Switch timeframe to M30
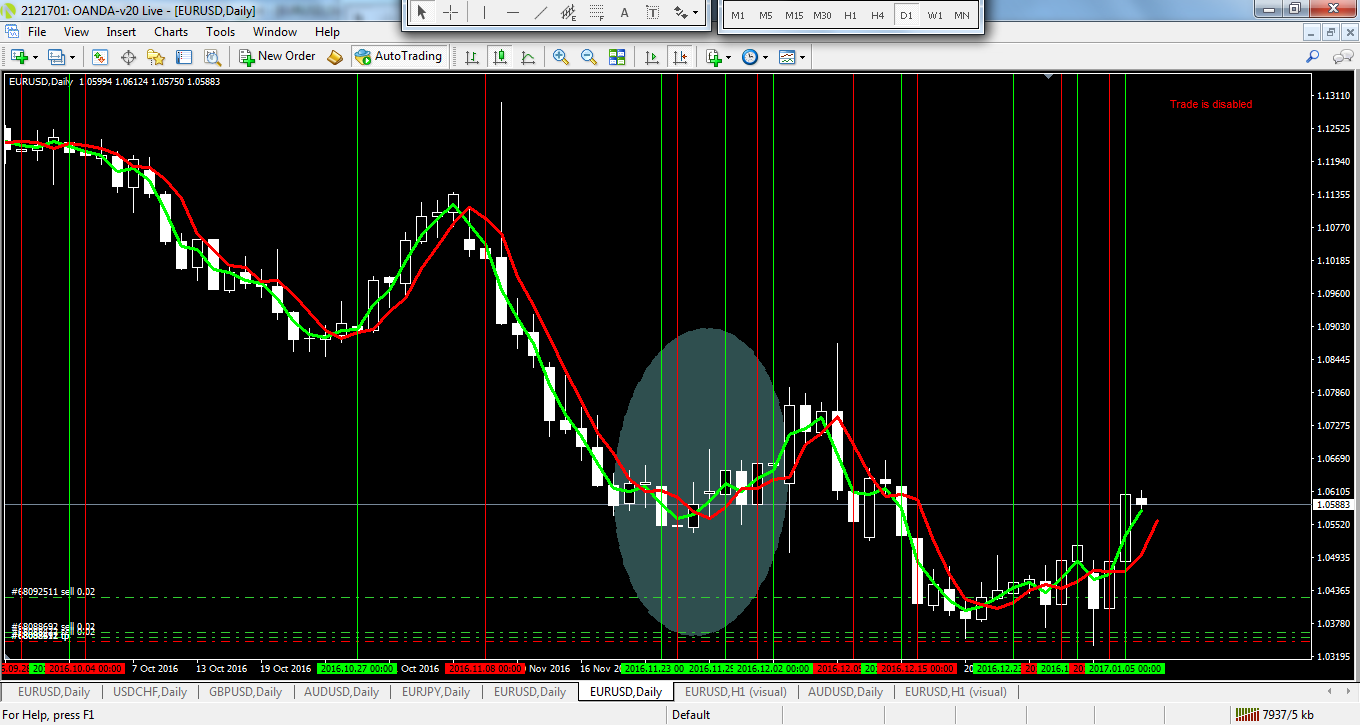Viewport: 1360px width, 725px height. (x=822, y=15)
